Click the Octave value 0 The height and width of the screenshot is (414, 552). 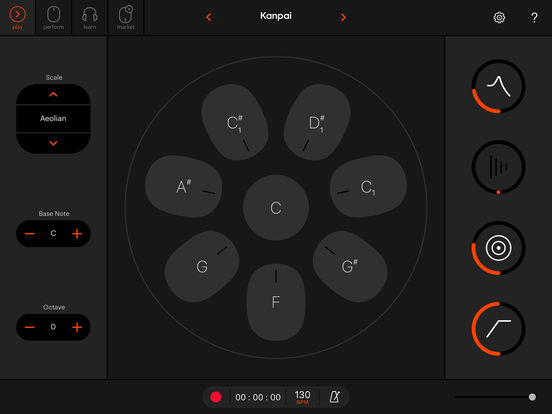[x=53, y=327]
